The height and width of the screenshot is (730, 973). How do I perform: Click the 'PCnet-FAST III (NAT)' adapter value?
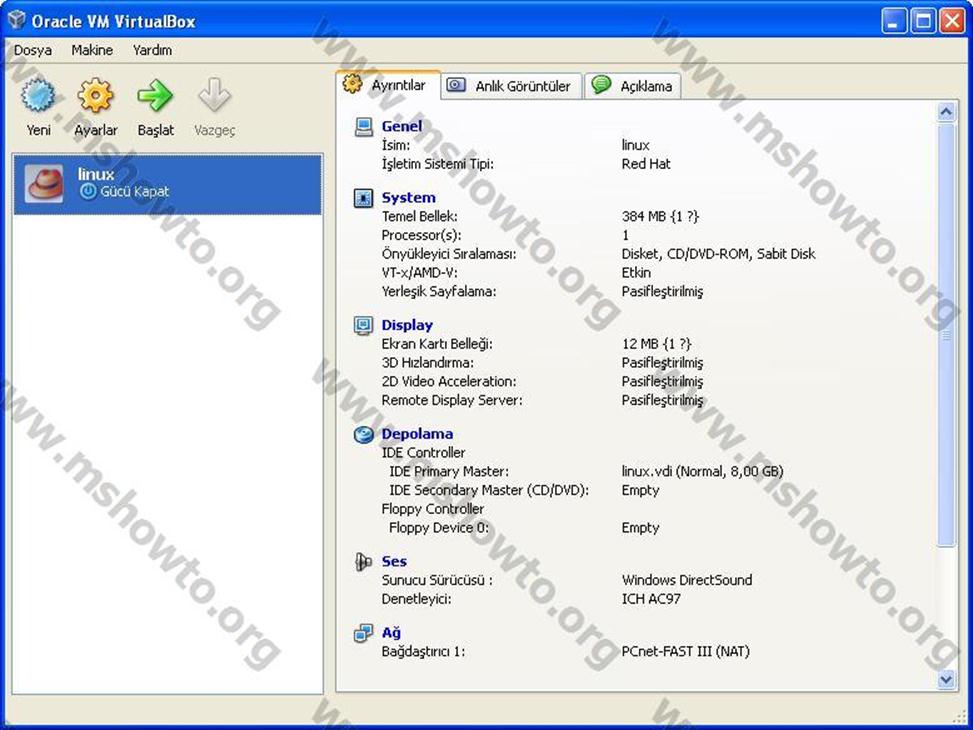pyautogui.click(x=686, y=652)
